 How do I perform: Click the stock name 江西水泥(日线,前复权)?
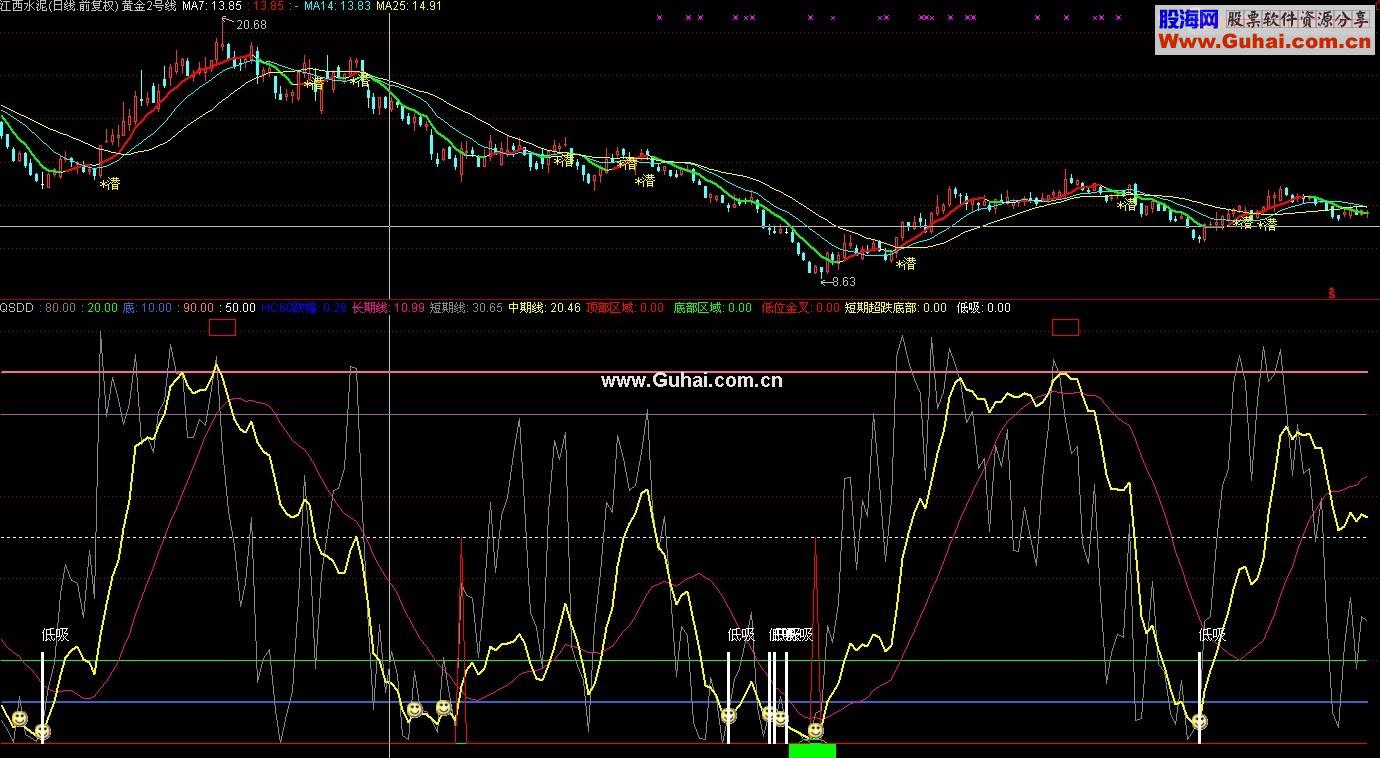[x=60, y=6]
